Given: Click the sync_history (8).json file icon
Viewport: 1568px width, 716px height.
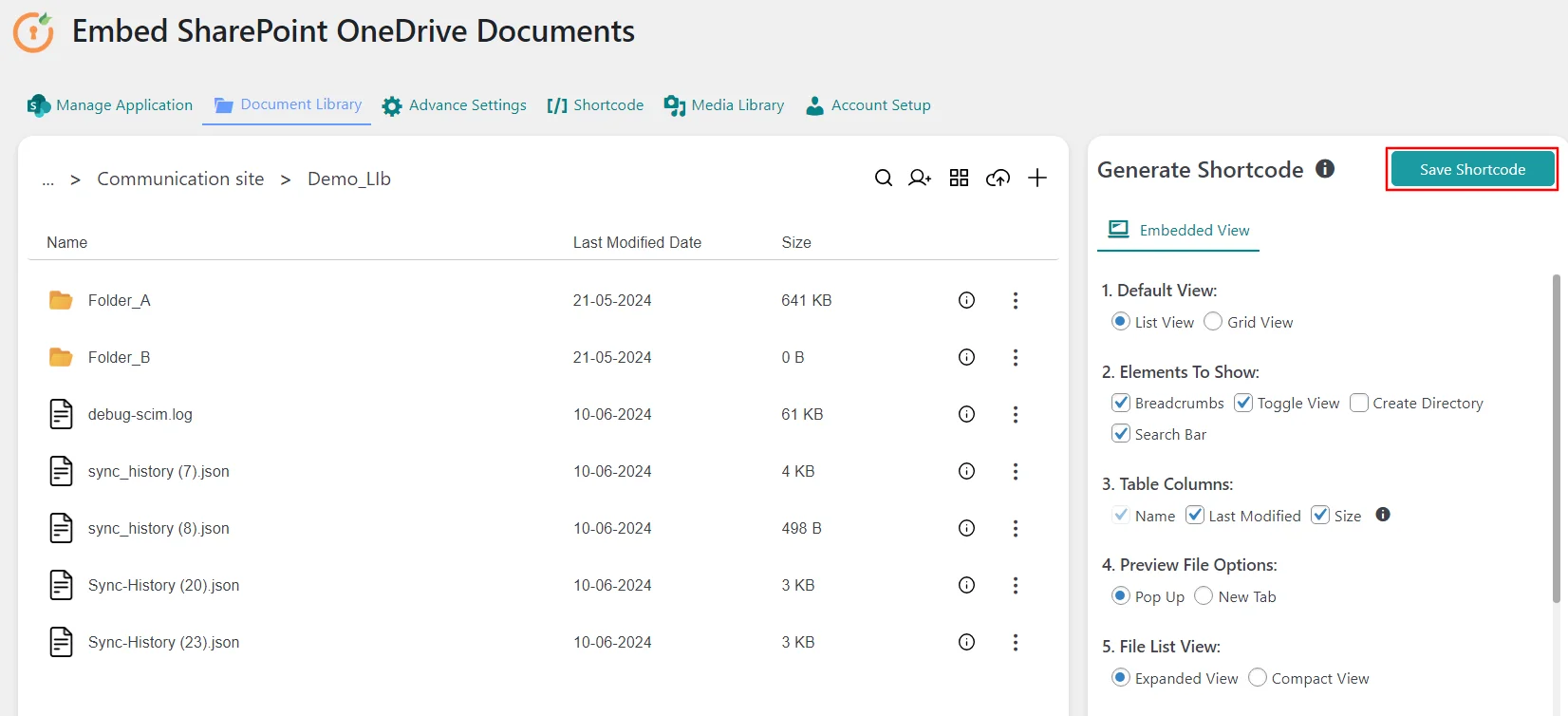Looking at the screenshot, I should click(61, 528).
